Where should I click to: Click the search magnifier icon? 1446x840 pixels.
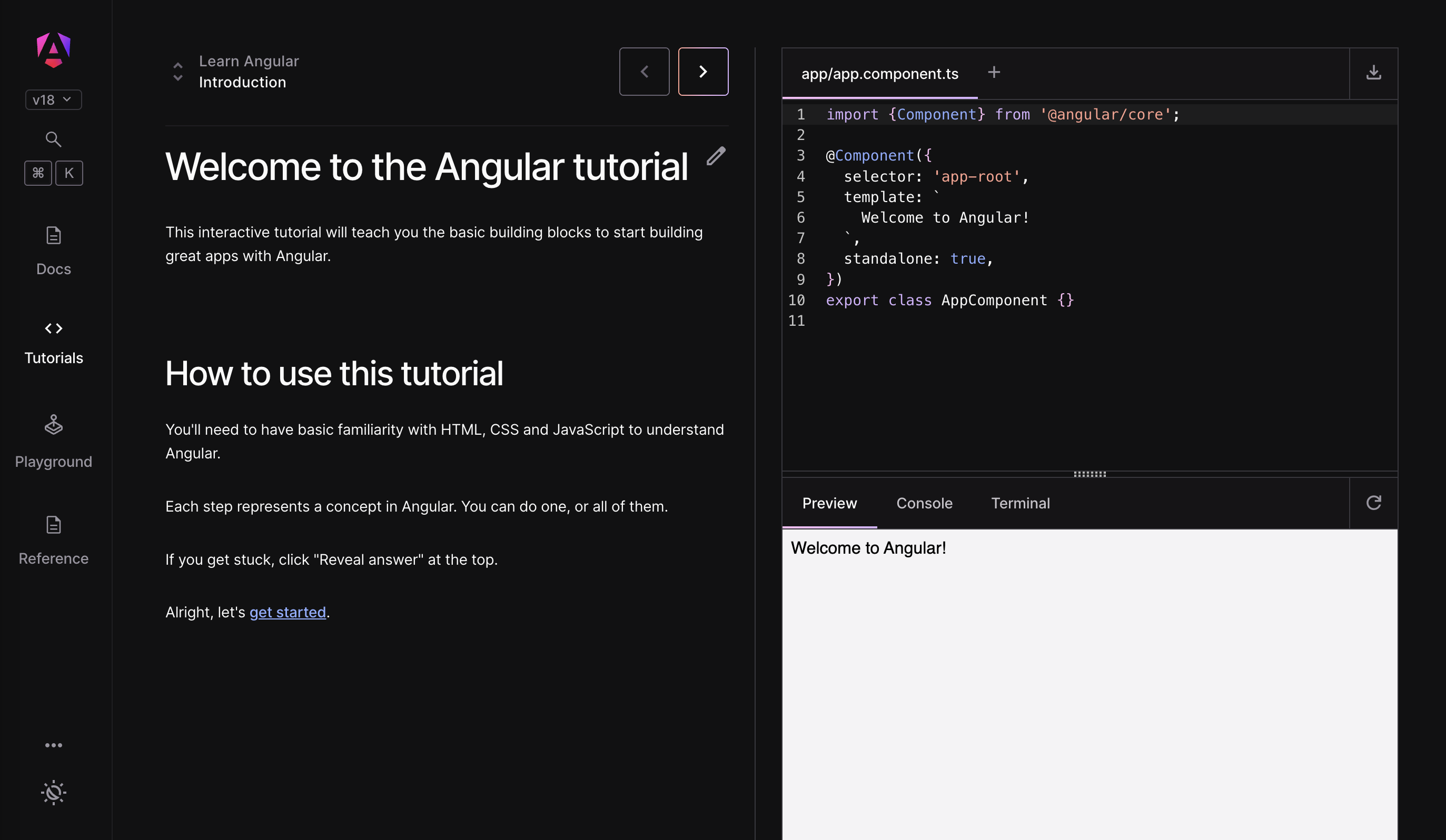tap(53, 139)
